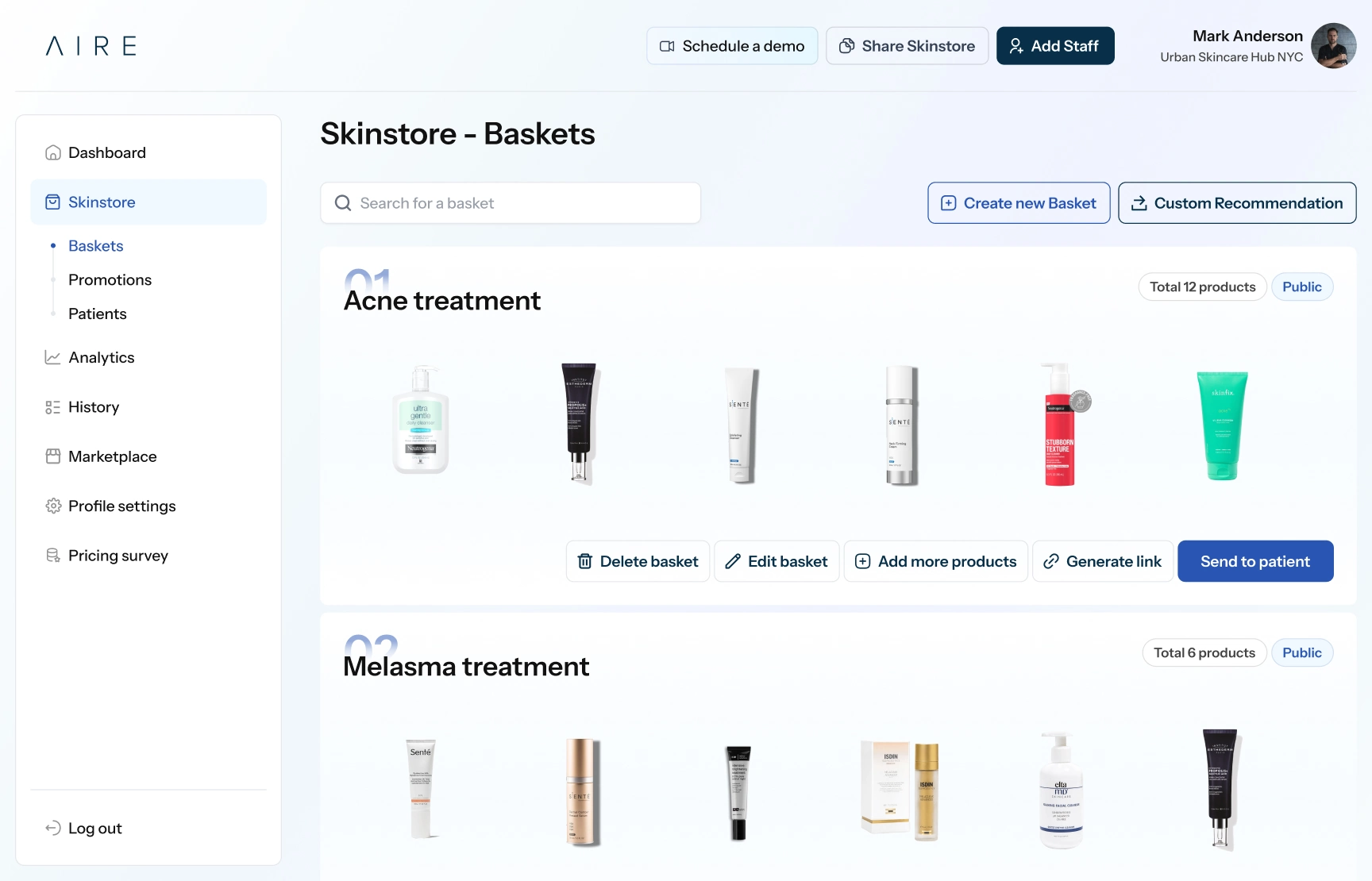Focus the basket search field
This screenshot has height=881, width=1372.
[x=511, y=203]
